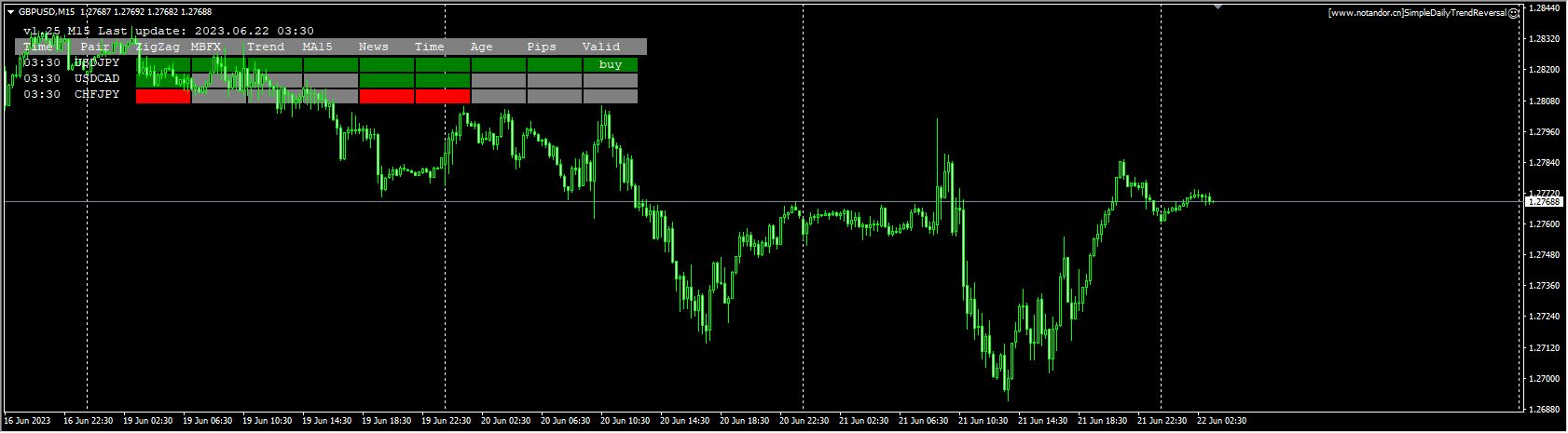Click the 1.27360 price axis label
1568x433 pixels.
(x=1545, y=286)
